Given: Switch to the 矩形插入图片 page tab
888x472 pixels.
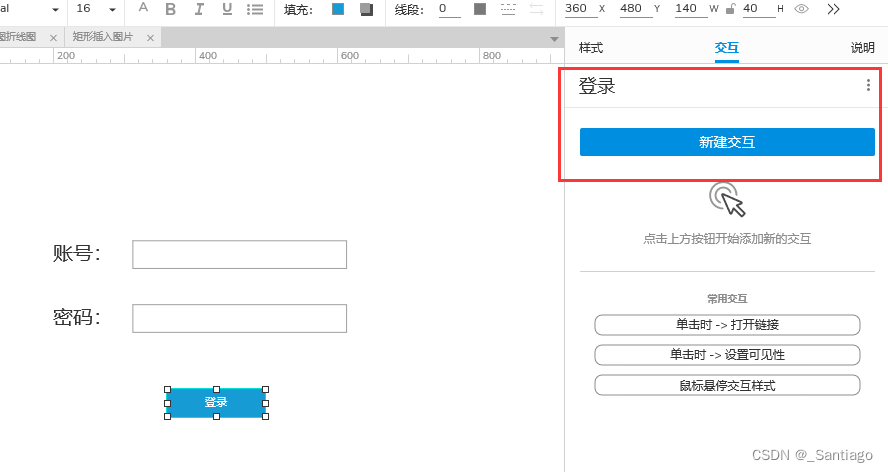Looking at the screenshot, I should click(103, 37).
